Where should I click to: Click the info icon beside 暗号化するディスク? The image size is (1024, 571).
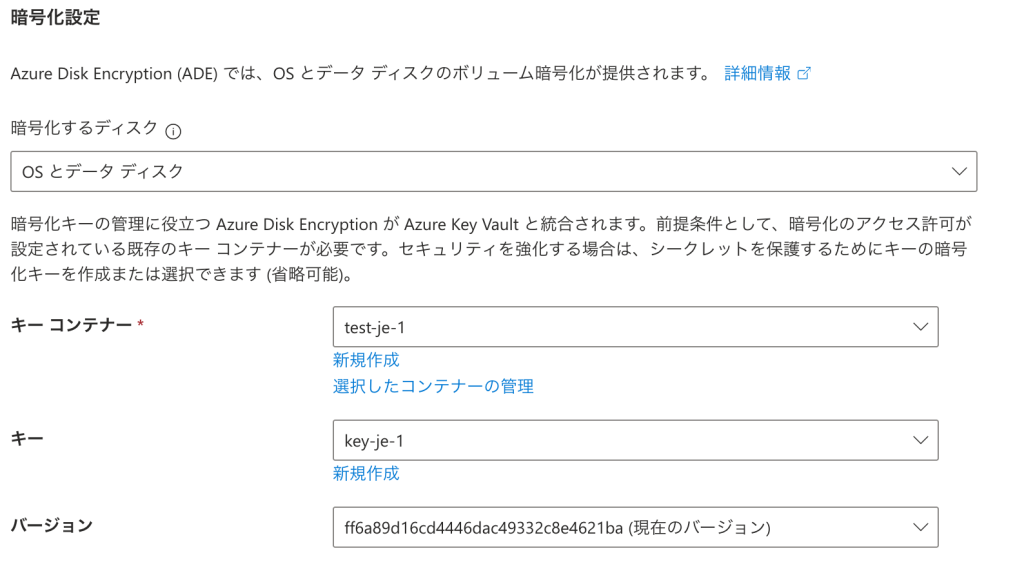click(174, 130)
